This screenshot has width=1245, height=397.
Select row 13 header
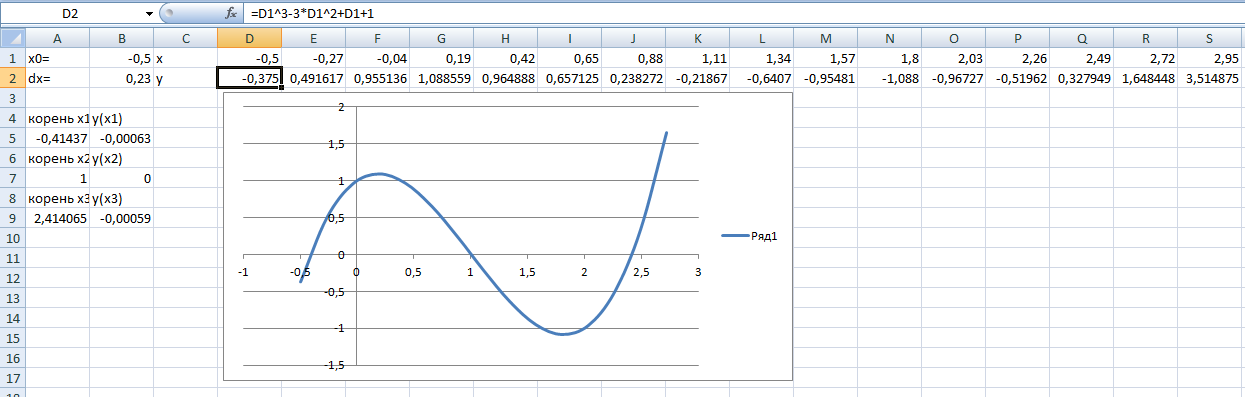coord(13,298)
